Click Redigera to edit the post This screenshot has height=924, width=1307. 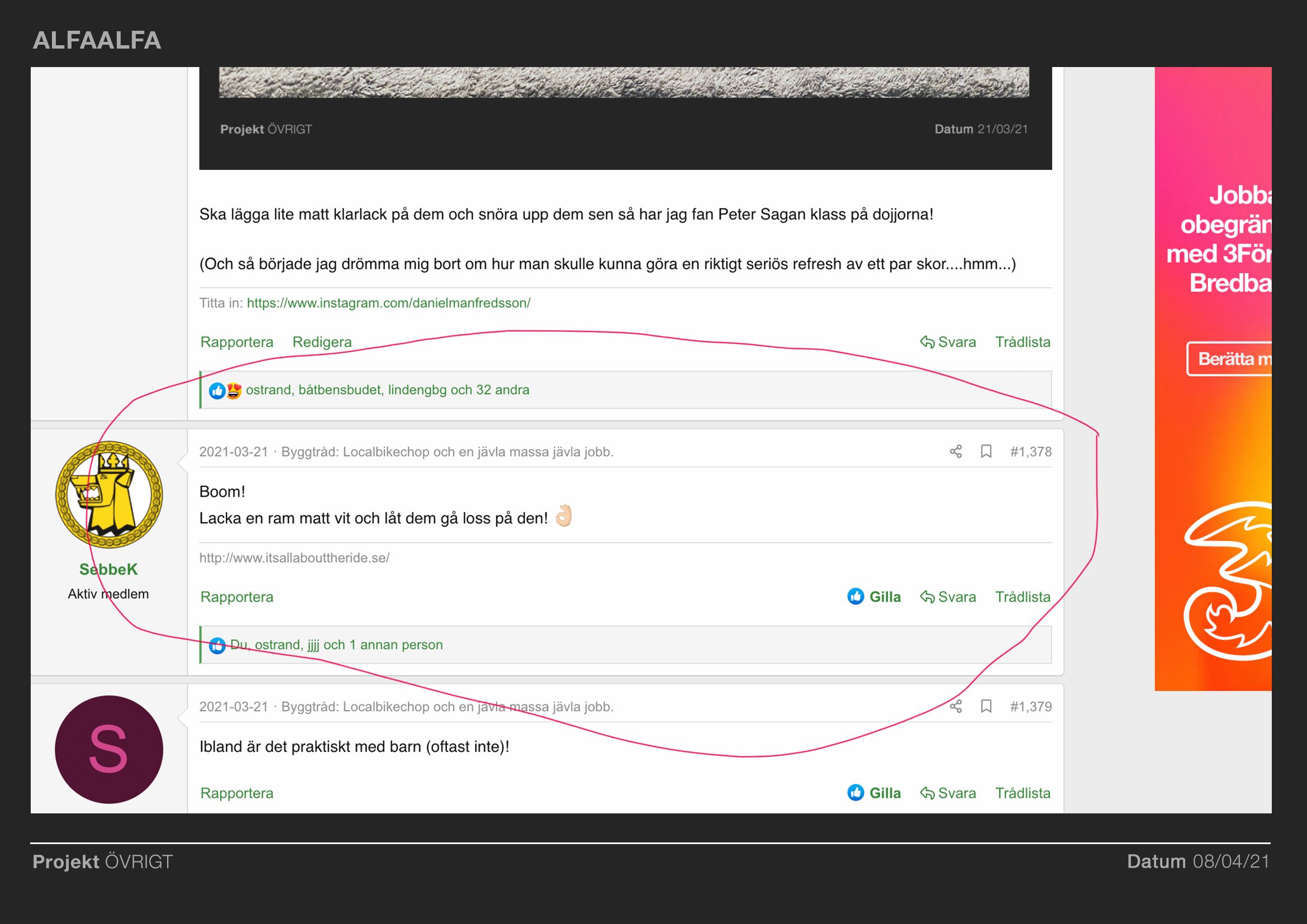coord(322,342)
